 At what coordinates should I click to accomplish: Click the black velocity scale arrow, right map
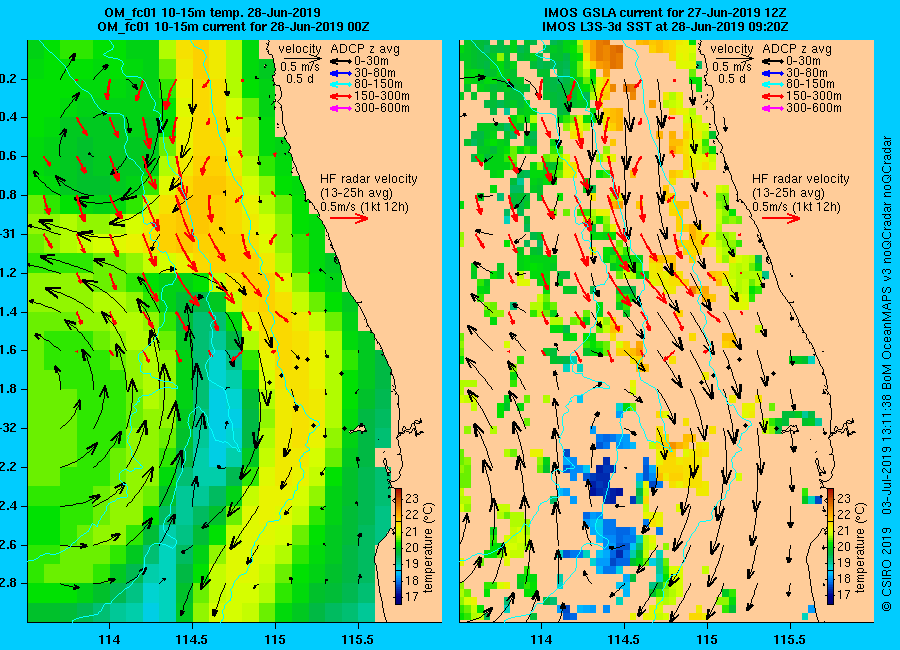point(734,57)
